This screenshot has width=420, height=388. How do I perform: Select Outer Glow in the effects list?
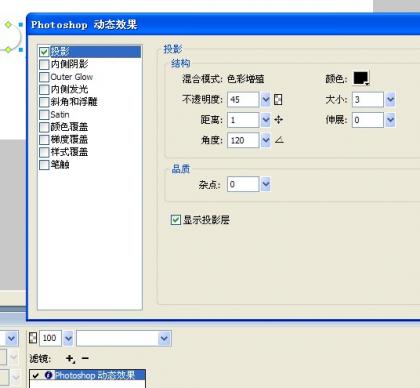pyautogui.click(x=72, y=77)
